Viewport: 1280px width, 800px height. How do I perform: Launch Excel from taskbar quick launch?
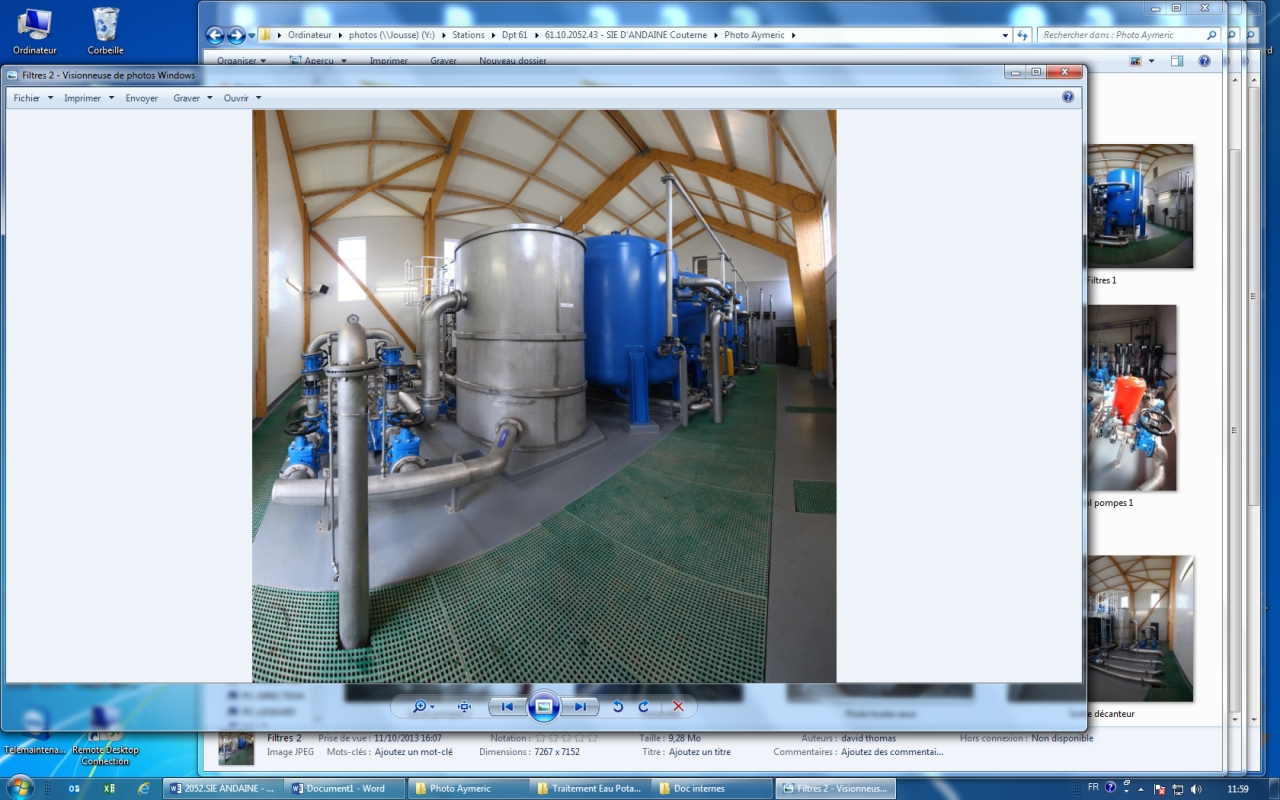pos(109,788)
